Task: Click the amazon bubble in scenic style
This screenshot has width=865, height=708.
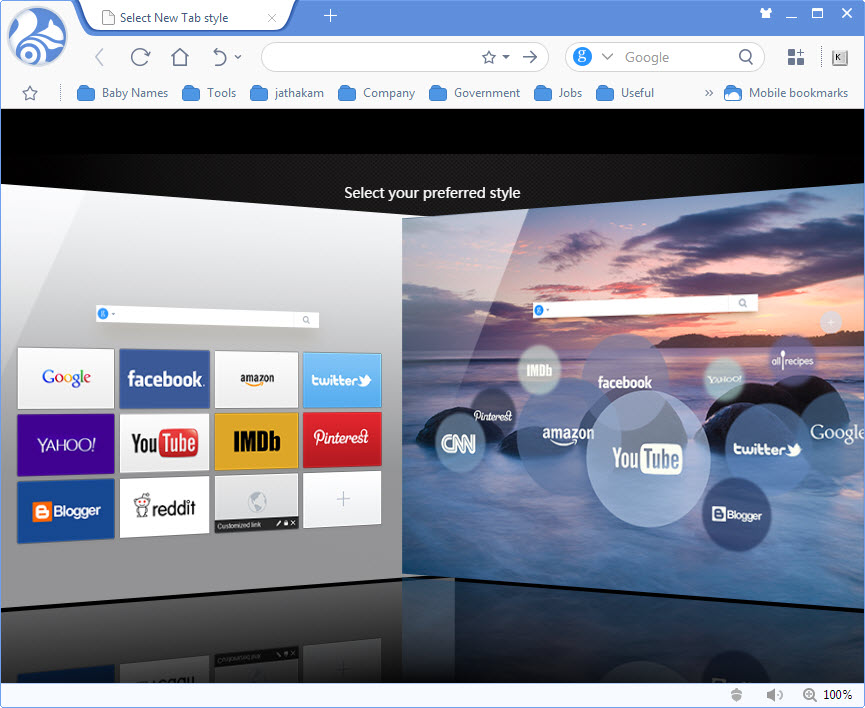Action: coord(568,435)
